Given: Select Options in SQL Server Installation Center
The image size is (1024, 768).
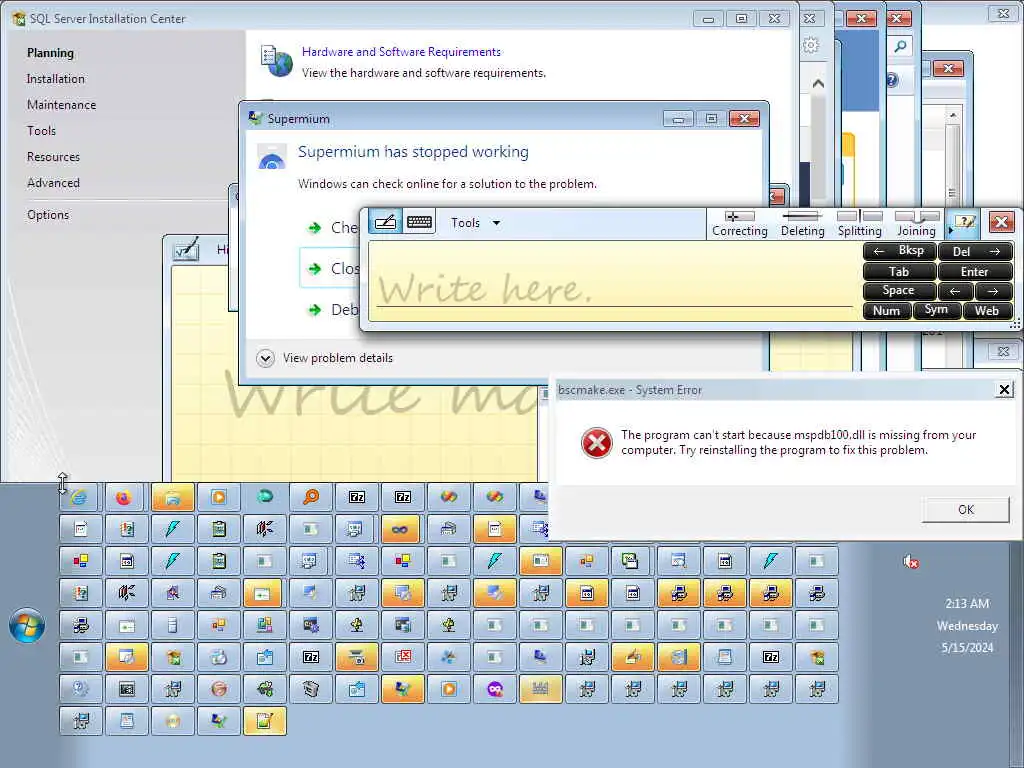Looking at the screenshot, I should coord(48,215).
